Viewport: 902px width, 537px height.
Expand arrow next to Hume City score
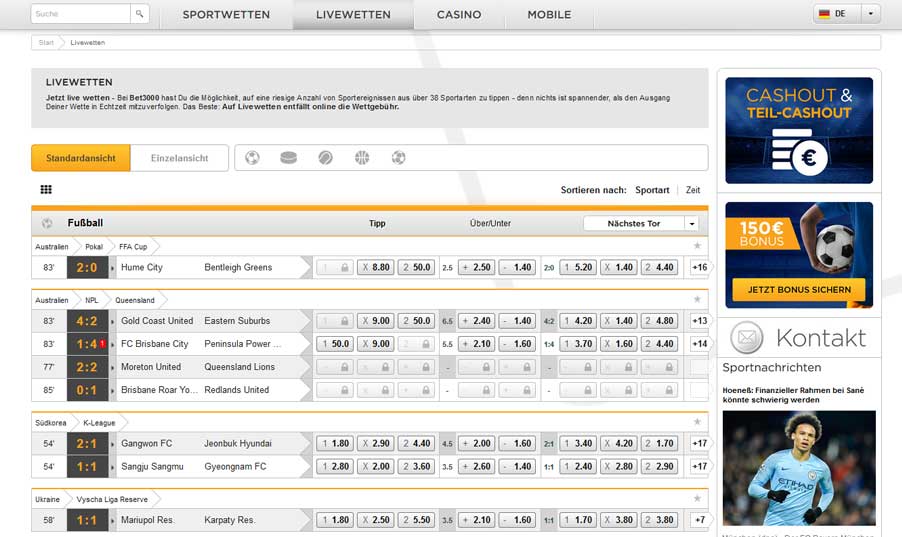tap(112, 268)
